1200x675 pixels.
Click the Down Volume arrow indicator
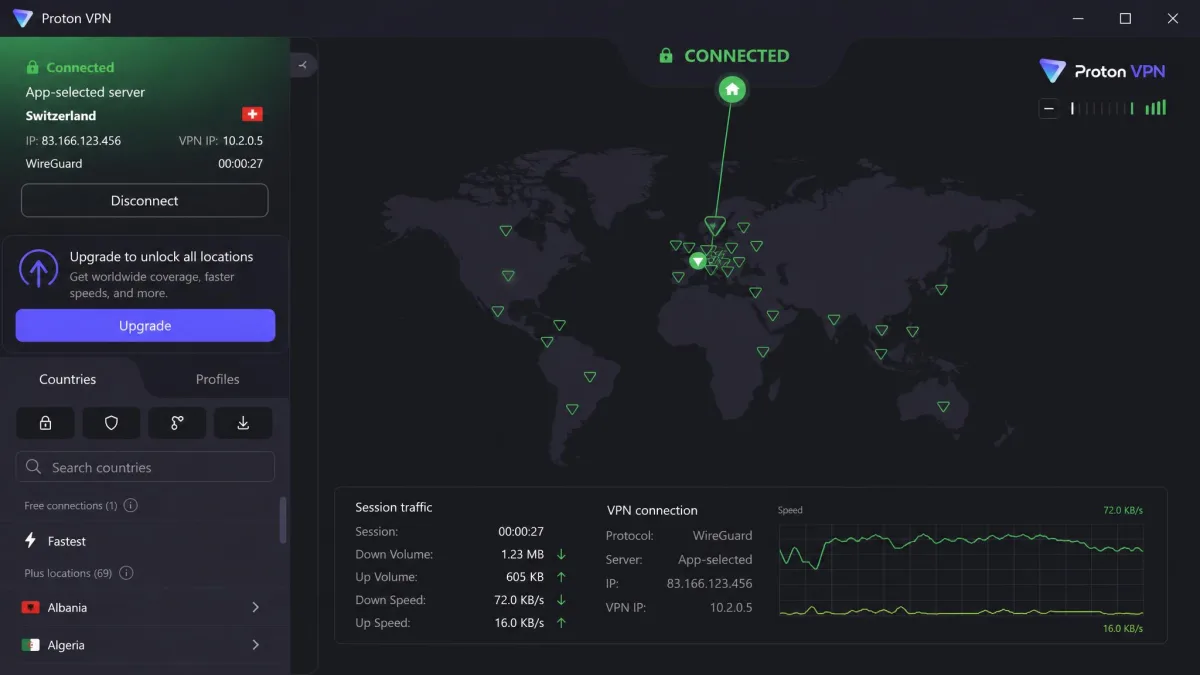pos(561,554)
